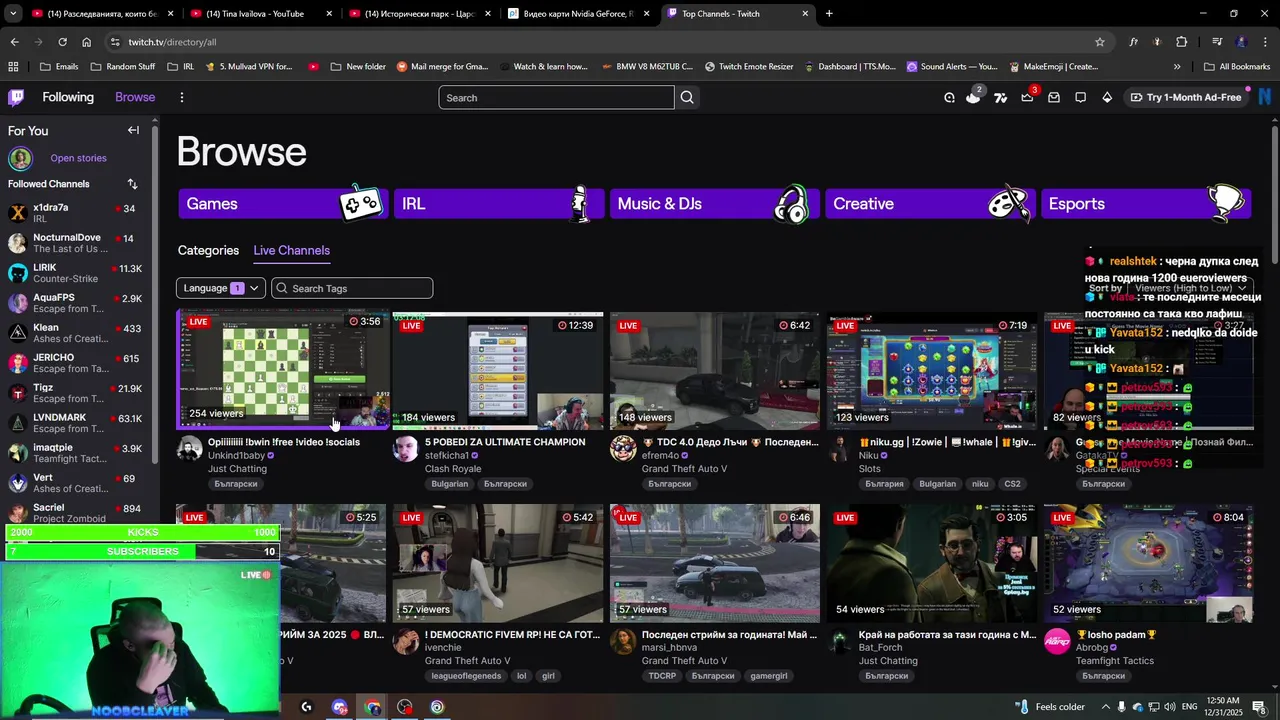Open Twitch search quests icon in top nav
Viewport: 1280px width, 720px height.
tap(949, 97)
